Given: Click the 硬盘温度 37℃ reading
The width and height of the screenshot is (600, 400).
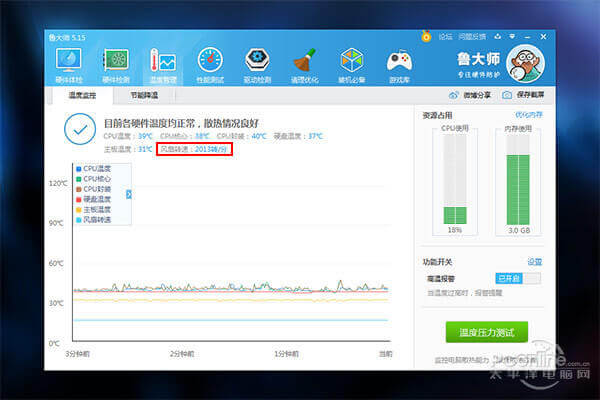Looking at the screenshot, I should (298, 136).
